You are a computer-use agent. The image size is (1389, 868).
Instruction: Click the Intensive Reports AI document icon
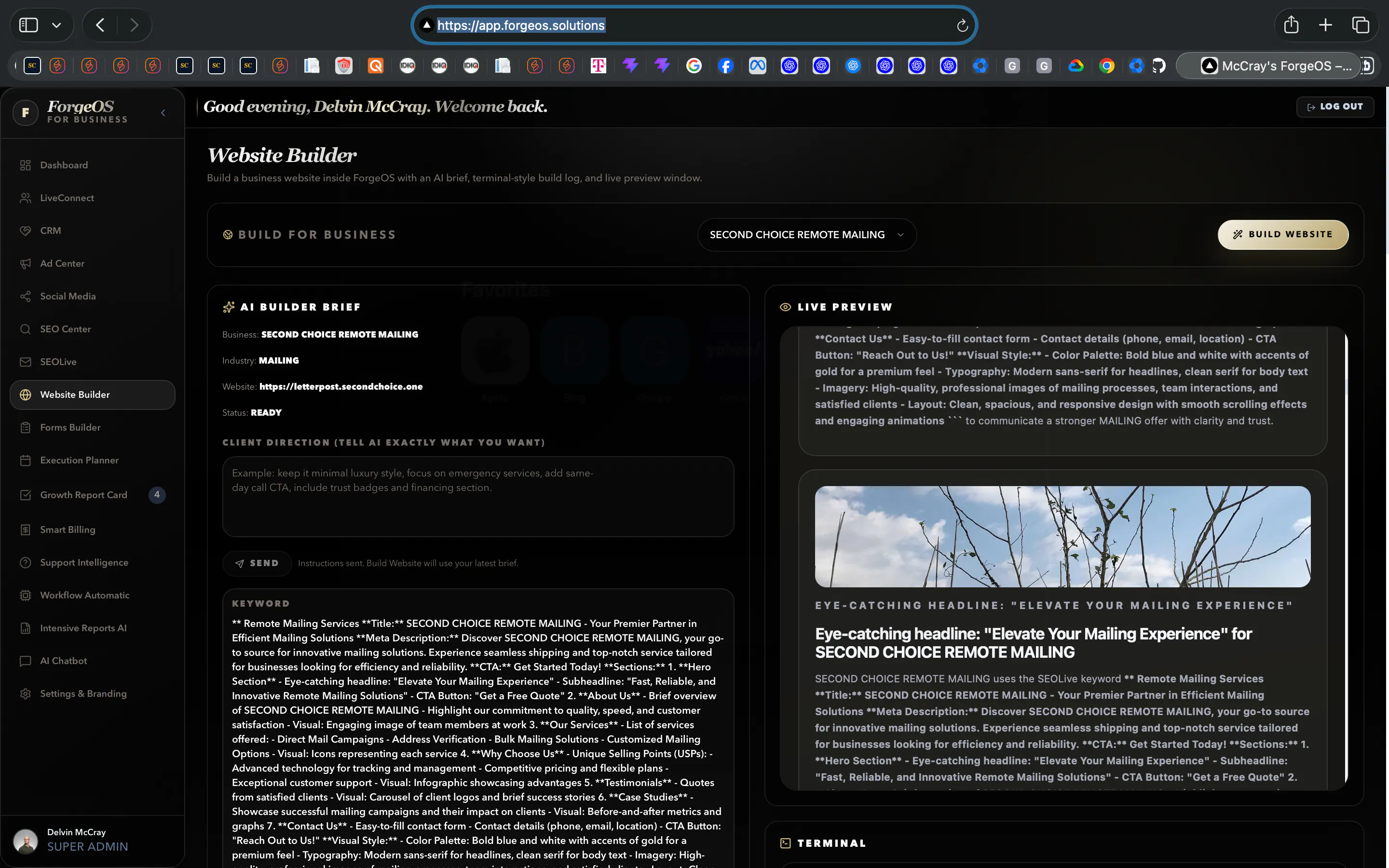25,628
